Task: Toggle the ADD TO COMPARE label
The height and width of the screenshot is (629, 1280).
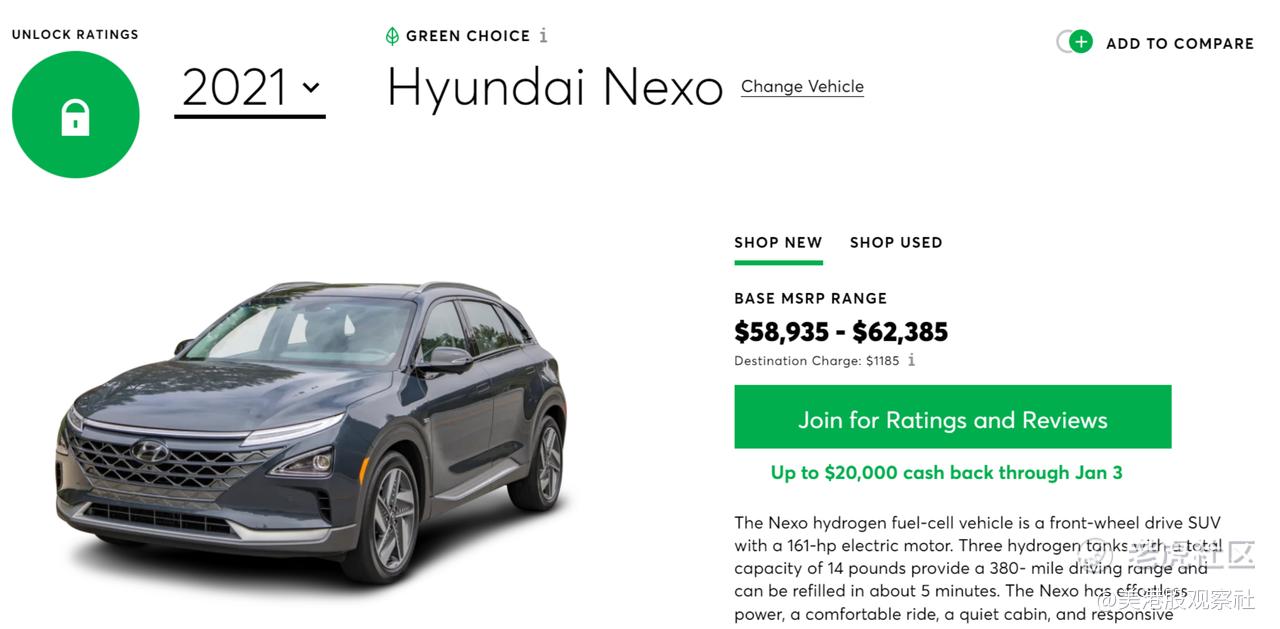Action: point(1180,43)
